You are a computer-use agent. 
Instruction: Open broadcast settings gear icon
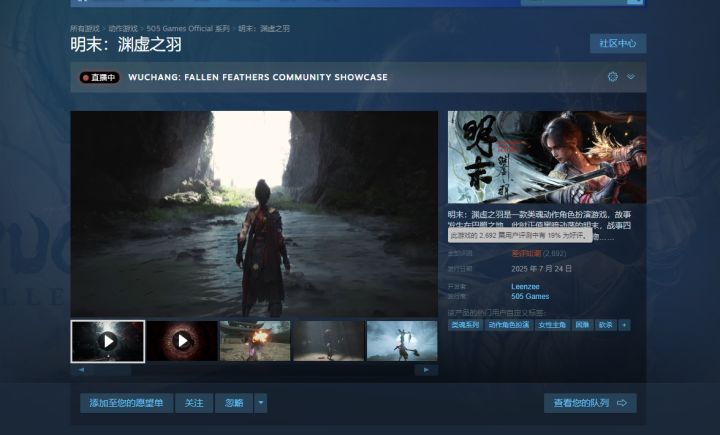pyautogui.click(x=613, y=77)
